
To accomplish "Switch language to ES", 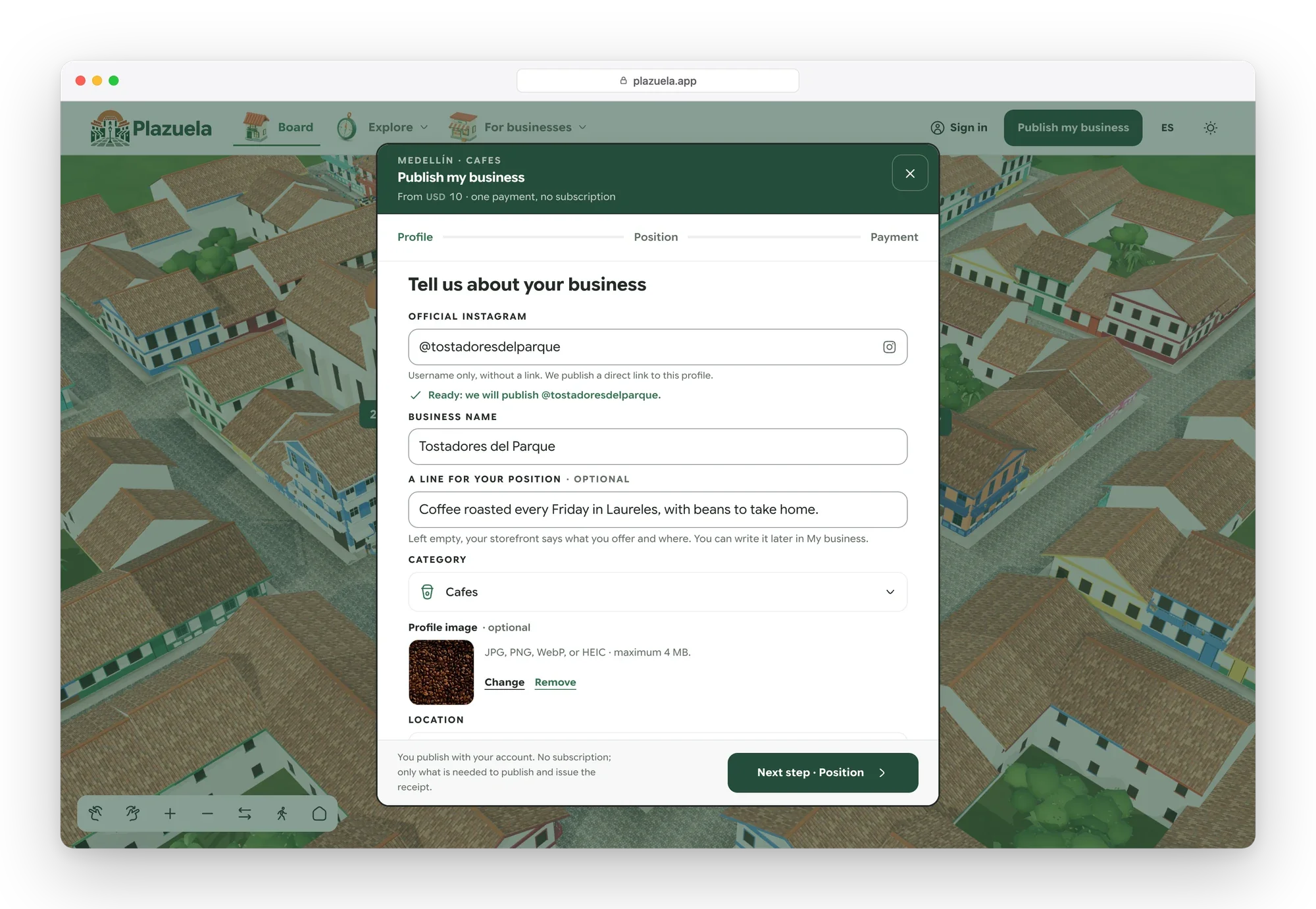I will (x=1167, y=128).
